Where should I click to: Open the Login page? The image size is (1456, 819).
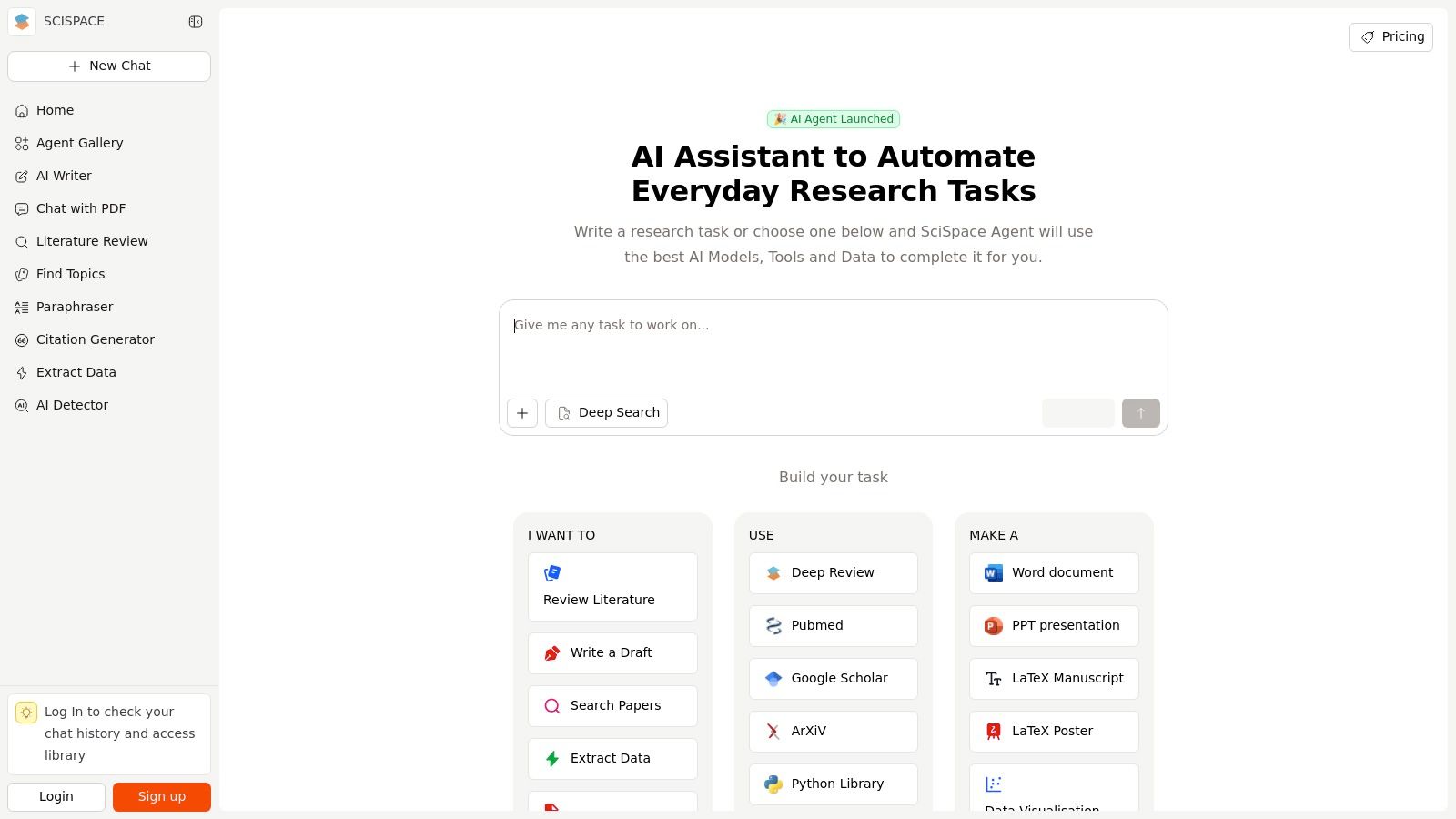(56, 796)
